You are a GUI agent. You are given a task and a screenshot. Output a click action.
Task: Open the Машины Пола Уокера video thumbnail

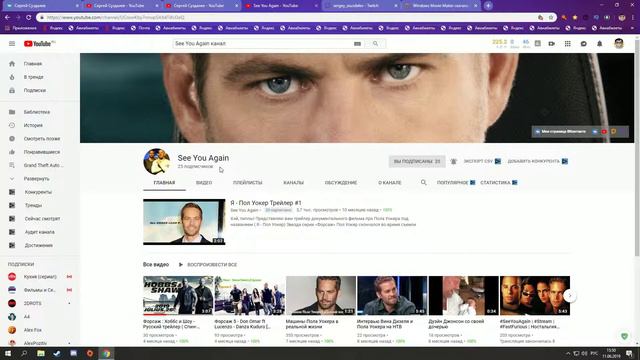(x=321, y=296)
